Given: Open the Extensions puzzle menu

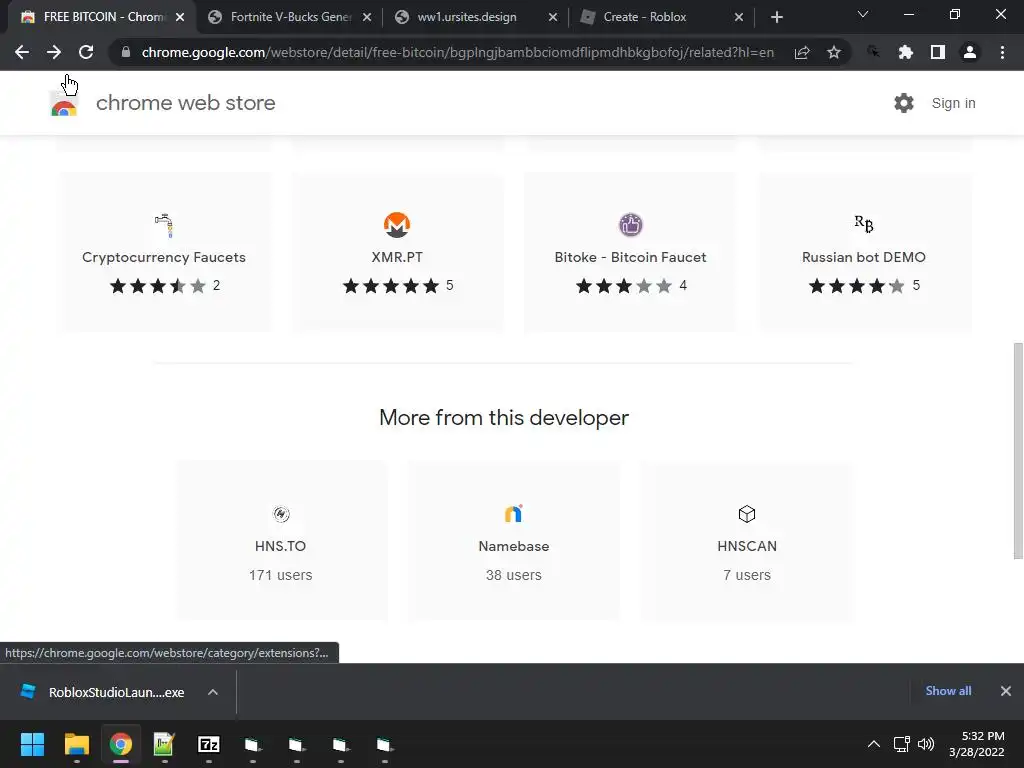Looking at the screenshot, I should (x=905, y=52).
